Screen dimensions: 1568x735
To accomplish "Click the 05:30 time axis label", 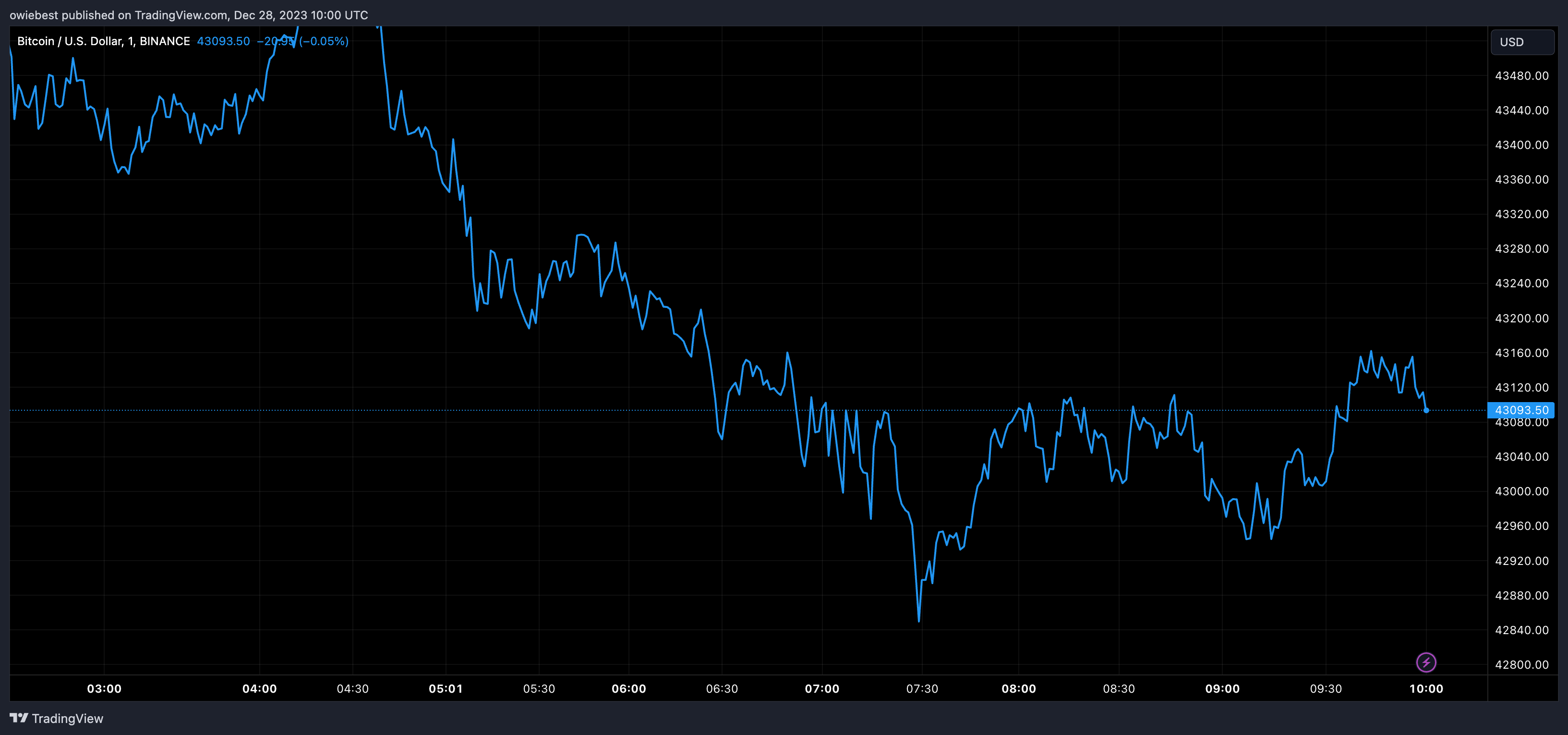I will click(x=539, y=689).
